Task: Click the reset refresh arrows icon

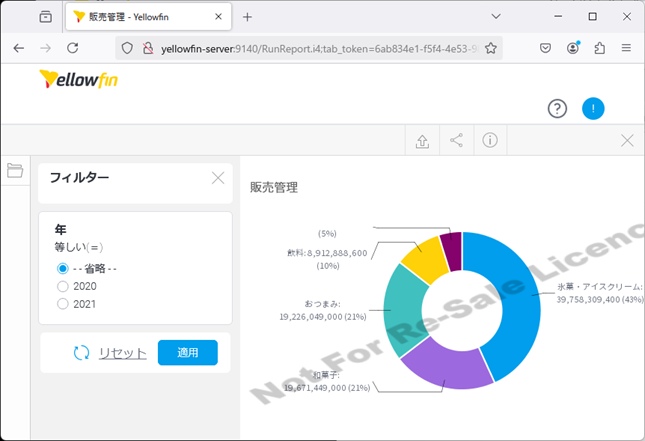Action: tap(81, 353)
